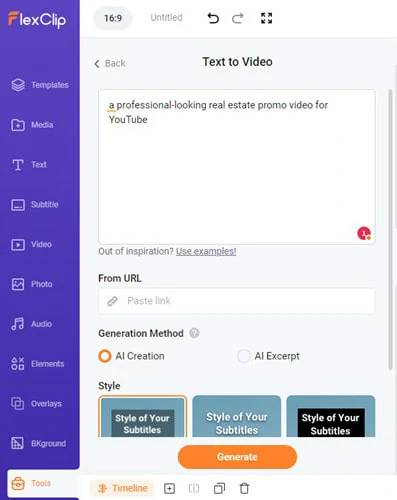This screenshot has width=397, height=500.
Task: Click the From URL label
Action: [120, 278]
